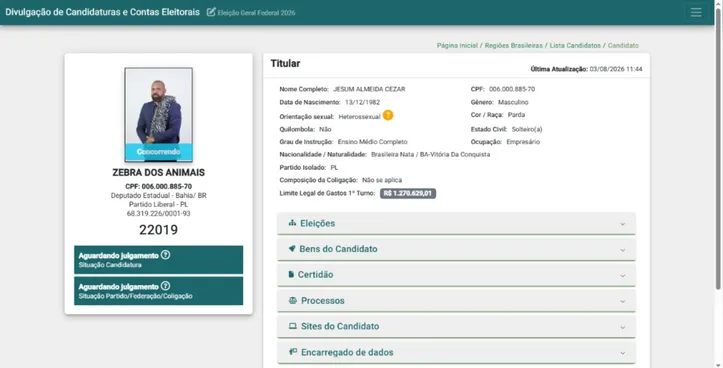Viewport: 723px width, 368px height.
Task: Click the R$ 1.270.629,01 spending limit badge
Action: [408, 193]
